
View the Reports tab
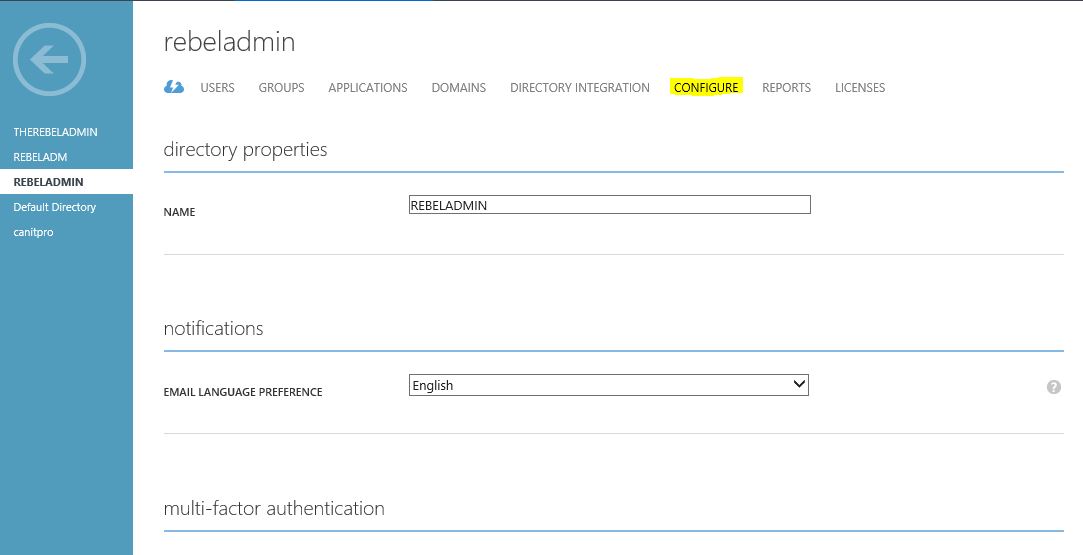pos(786,88)
